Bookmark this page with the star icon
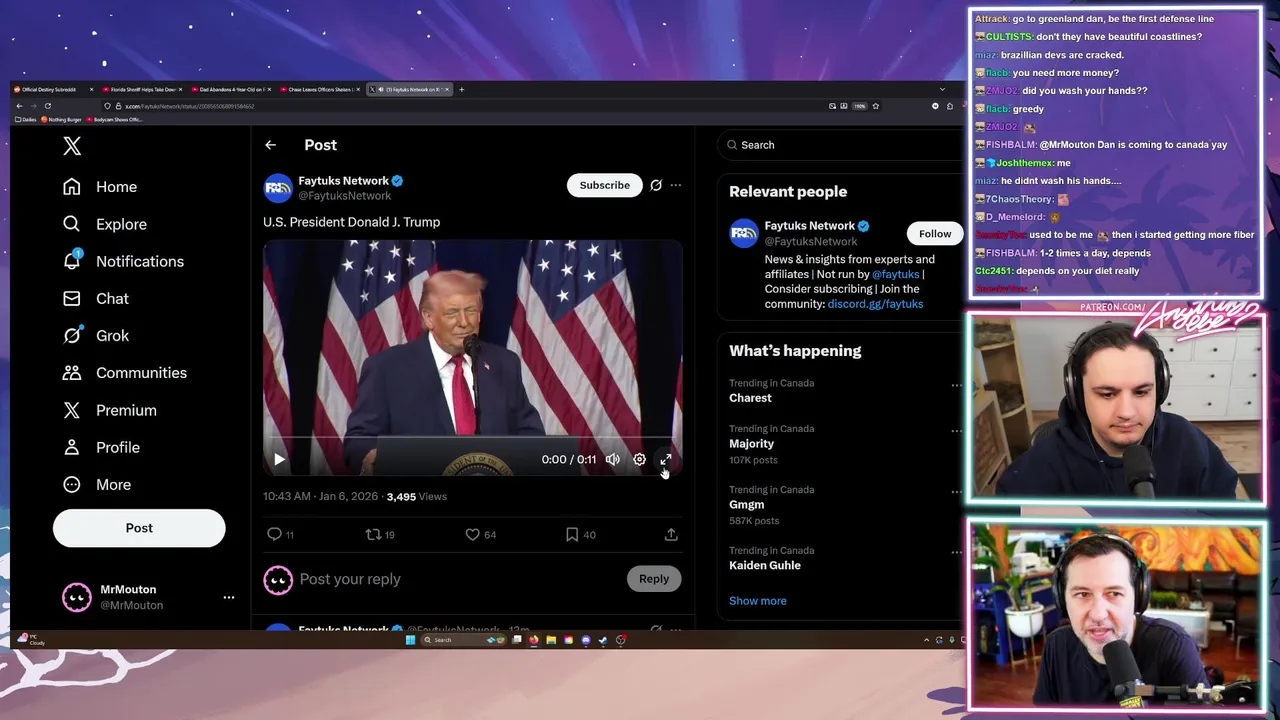The height and width of the screenshot is (720, 1280). coord(875,106)
